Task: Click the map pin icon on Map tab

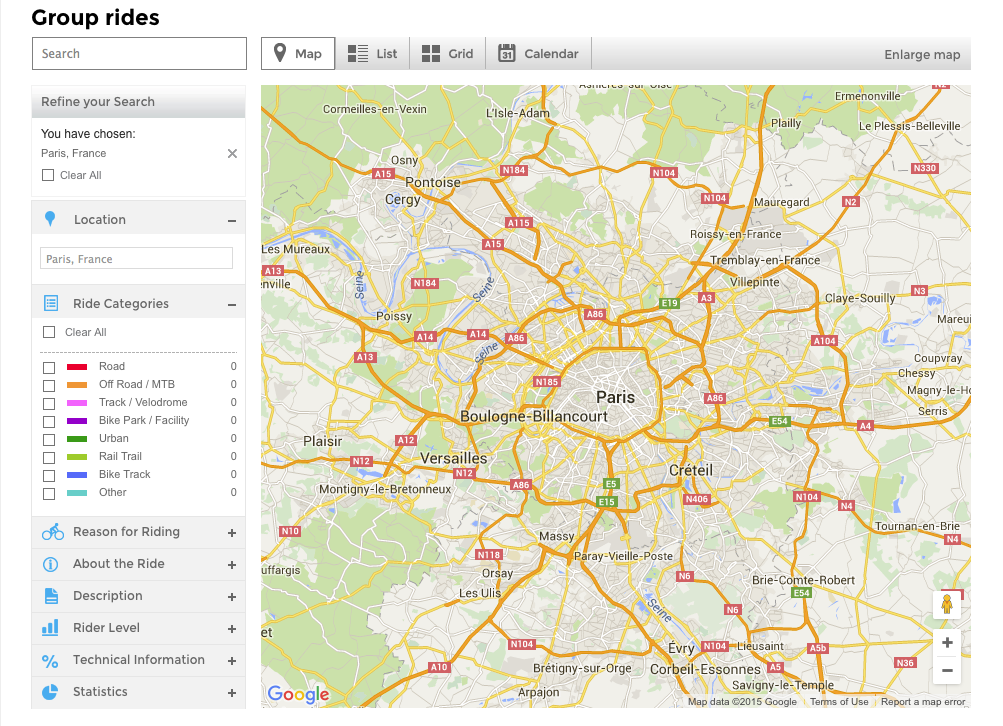Action: tap(280, 53)
